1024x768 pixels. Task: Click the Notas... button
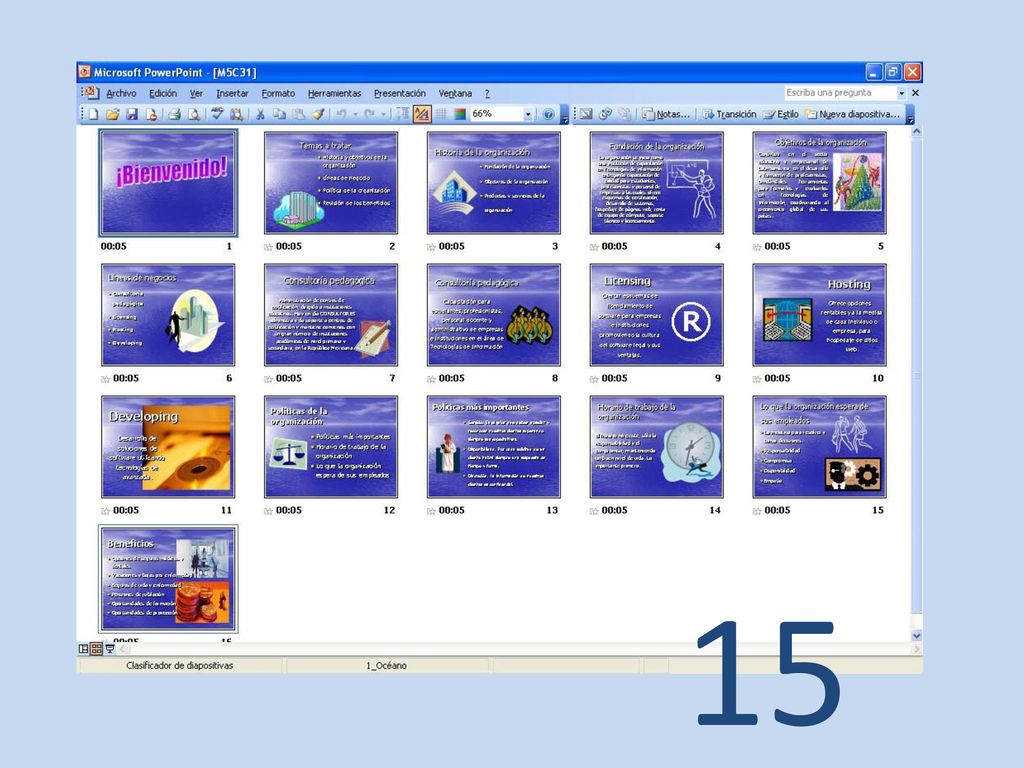click(x=665, y=114)
